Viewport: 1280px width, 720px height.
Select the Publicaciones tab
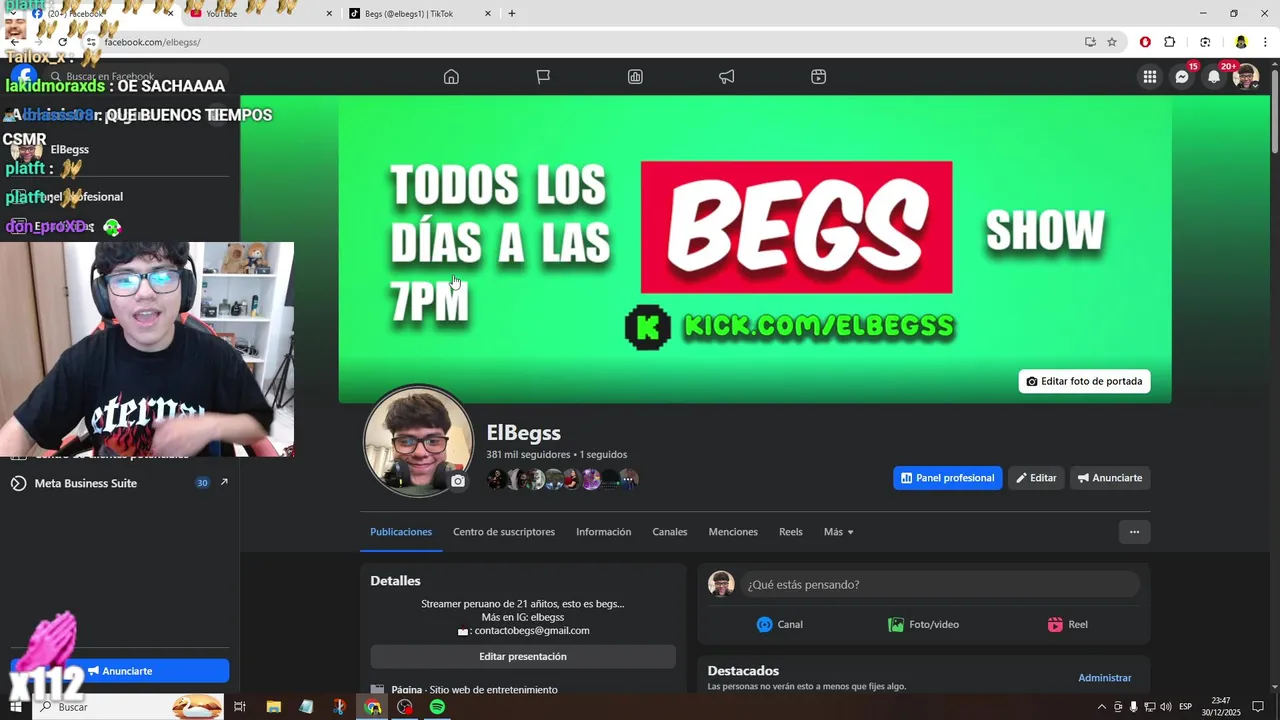coord(401,532)
